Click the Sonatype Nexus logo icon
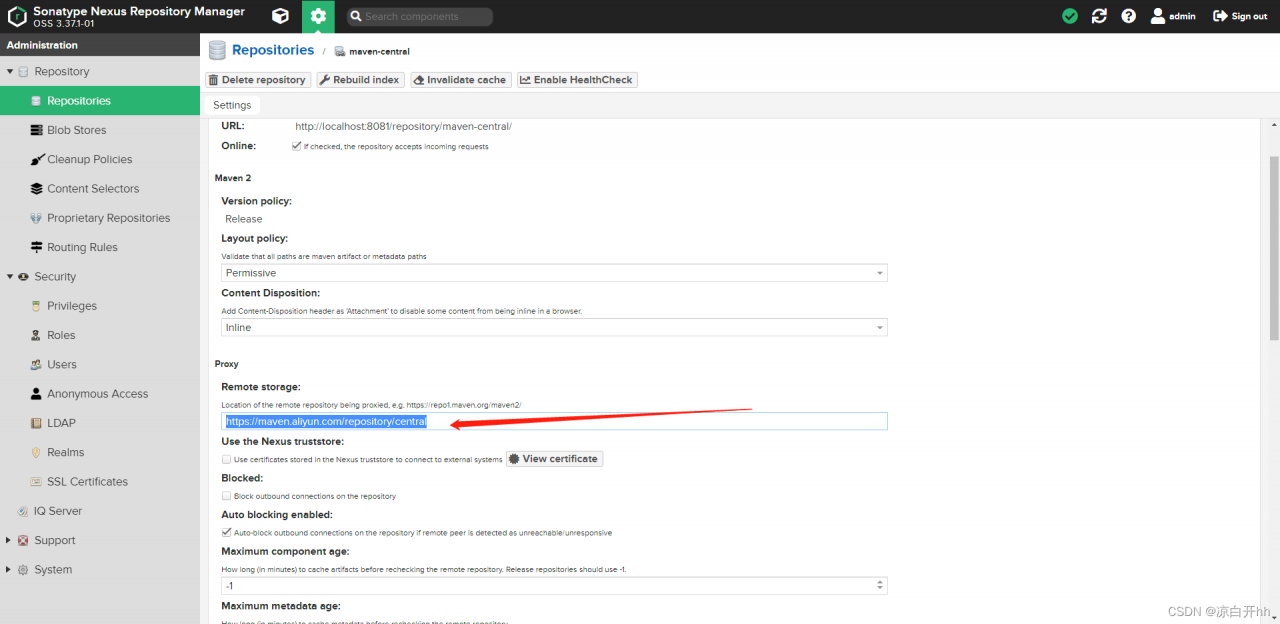Viewport: 1280px width, 624px height. 17,16
